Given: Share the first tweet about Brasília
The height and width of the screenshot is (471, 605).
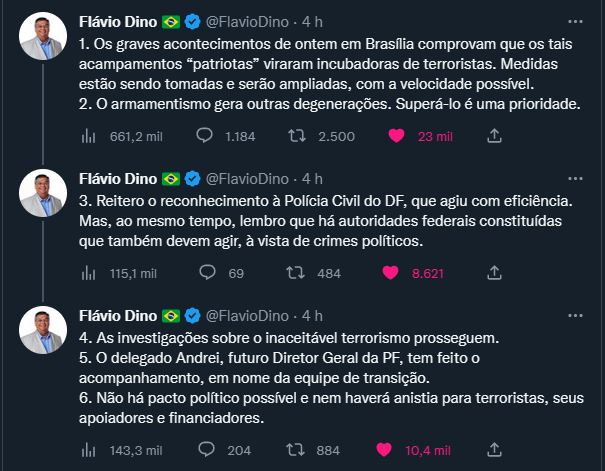Looking at the screenshot, I should [494, 135].
